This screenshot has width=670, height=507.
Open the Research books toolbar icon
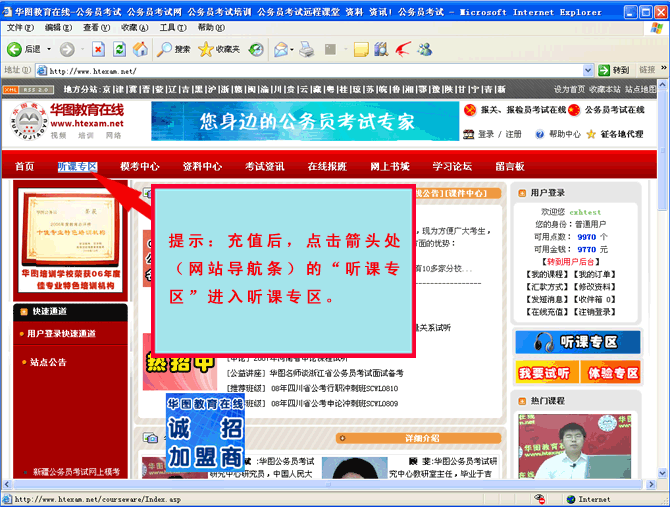click(x=381, y=50)
